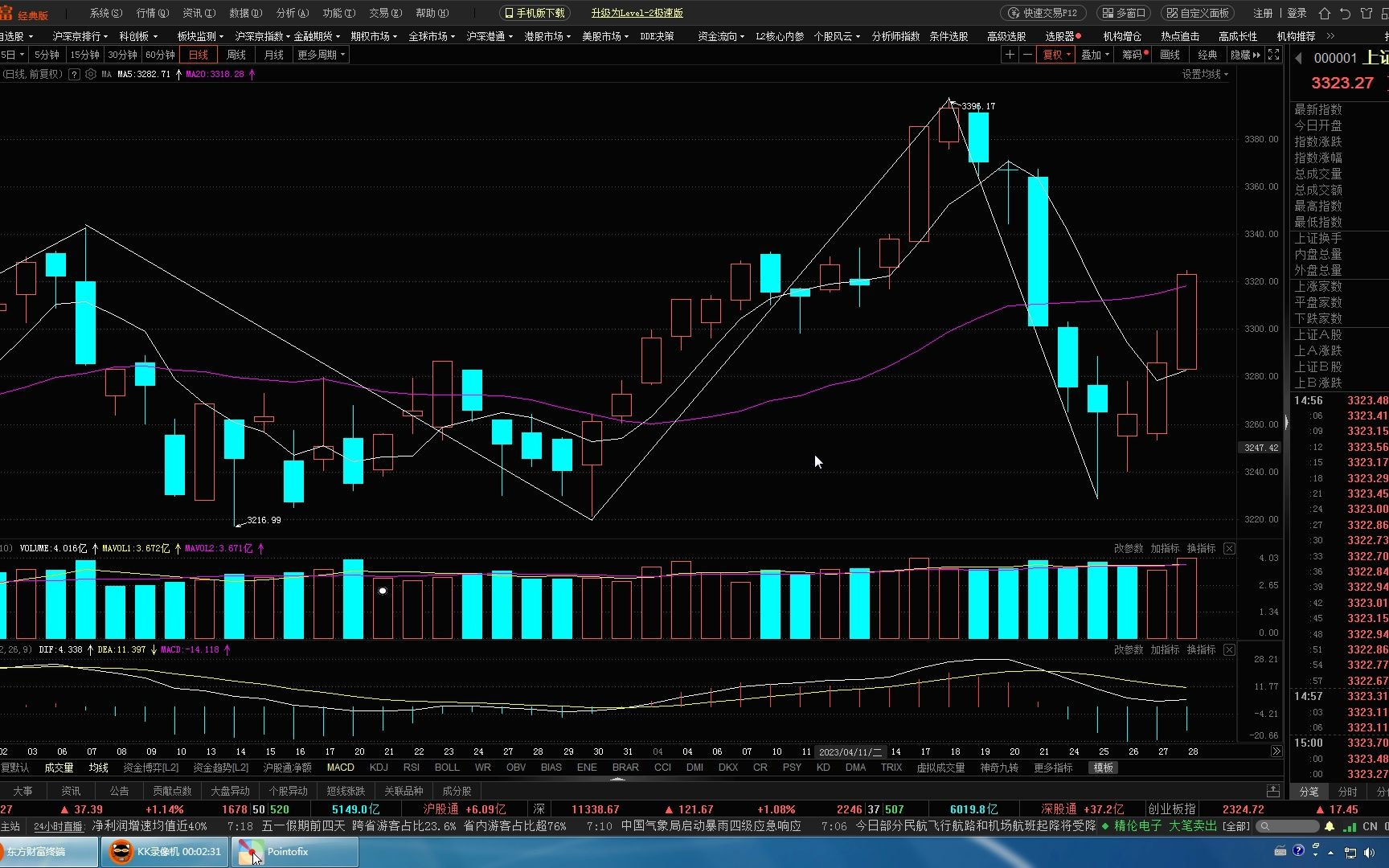This screenshot has width=1389, height=868.
Task: Click the question mark help icon near MA
Action: (x=74, y=74)
